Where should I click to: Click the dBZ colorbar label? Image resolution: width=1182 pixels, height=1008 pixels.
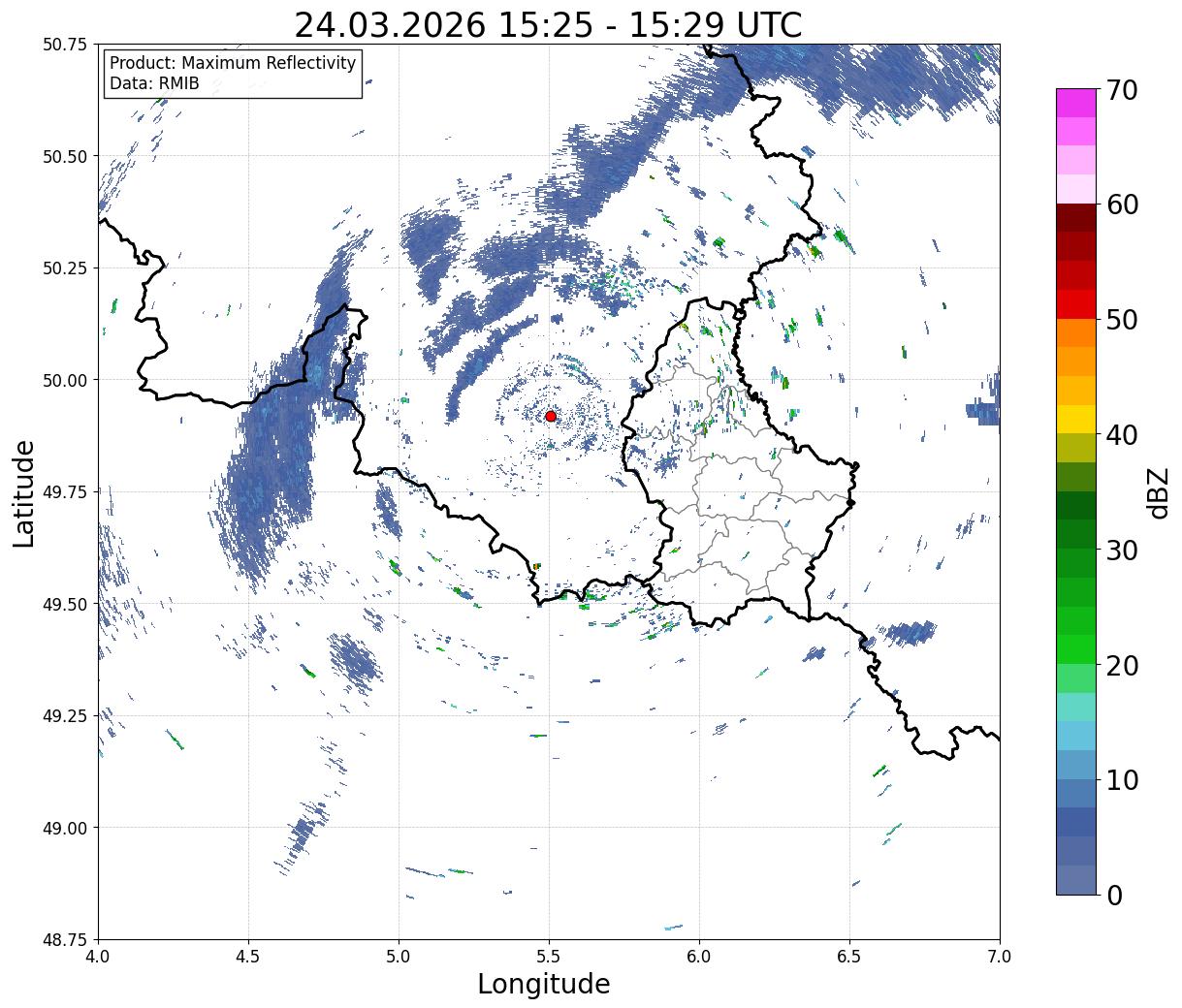click(x=1159, y=492)
